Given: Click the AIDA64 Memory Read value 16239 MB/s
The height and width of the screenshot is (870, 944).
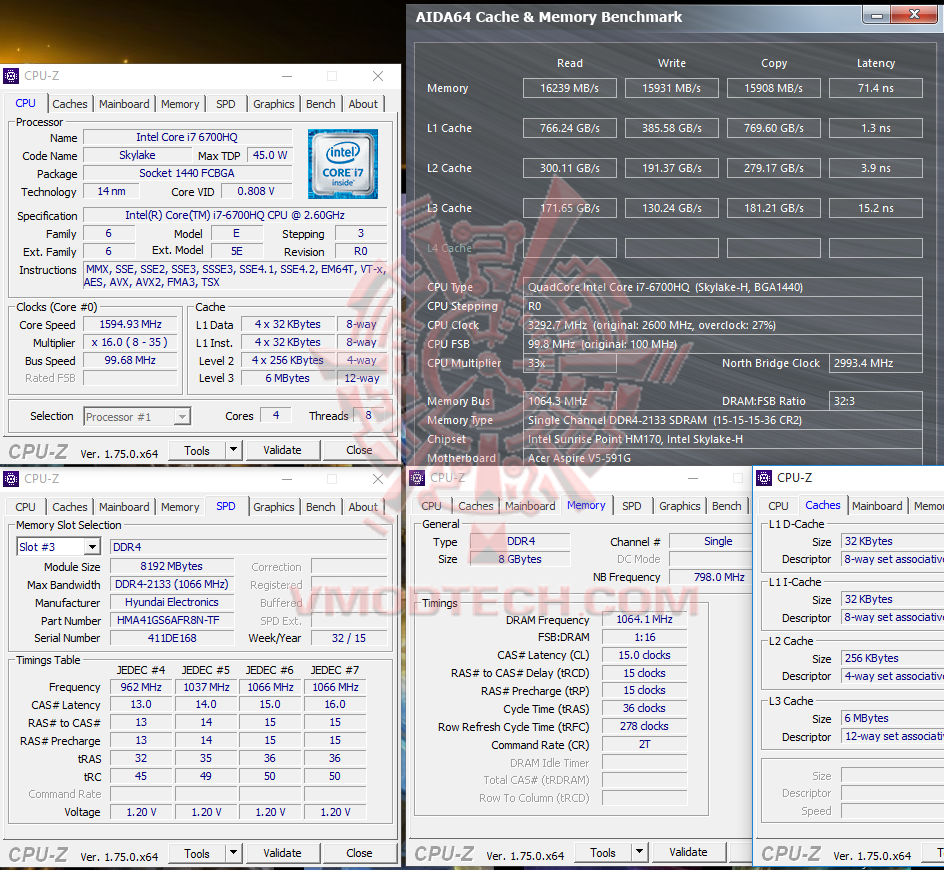Looking at the screenshot, I should pos(570,88).
